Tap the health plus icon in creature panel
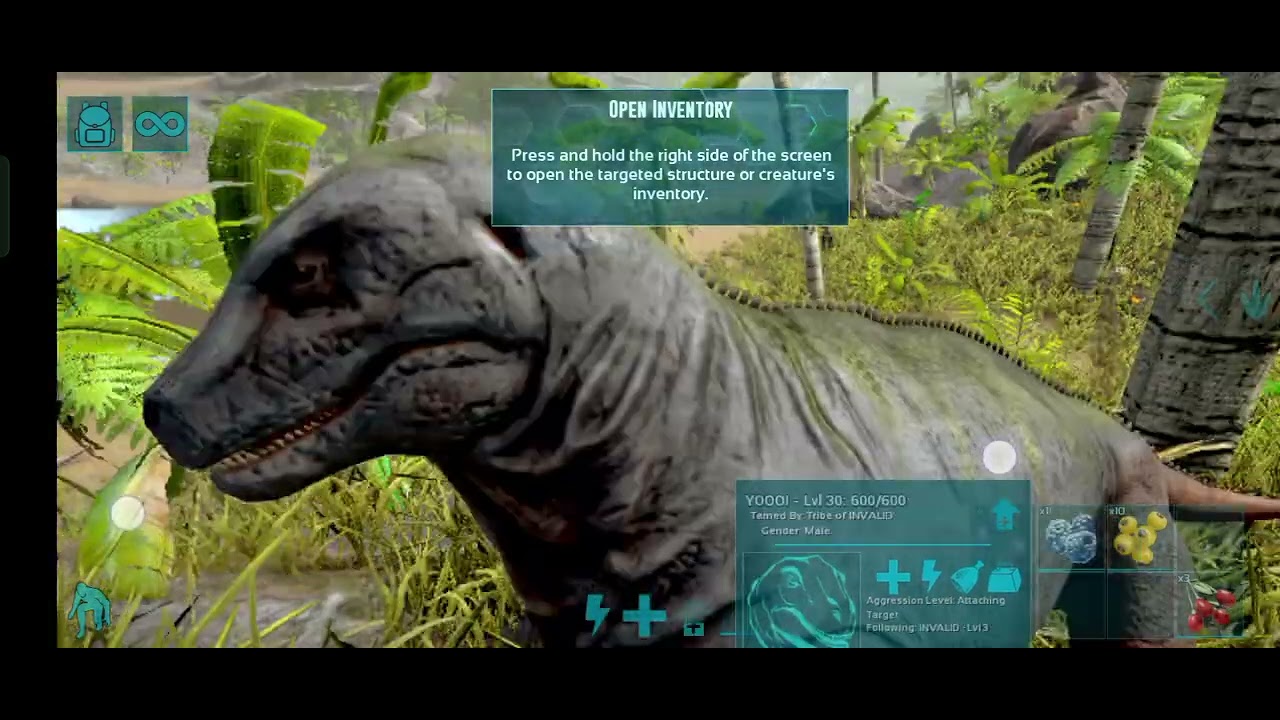 pyautogui.click(x=892, y=577)
